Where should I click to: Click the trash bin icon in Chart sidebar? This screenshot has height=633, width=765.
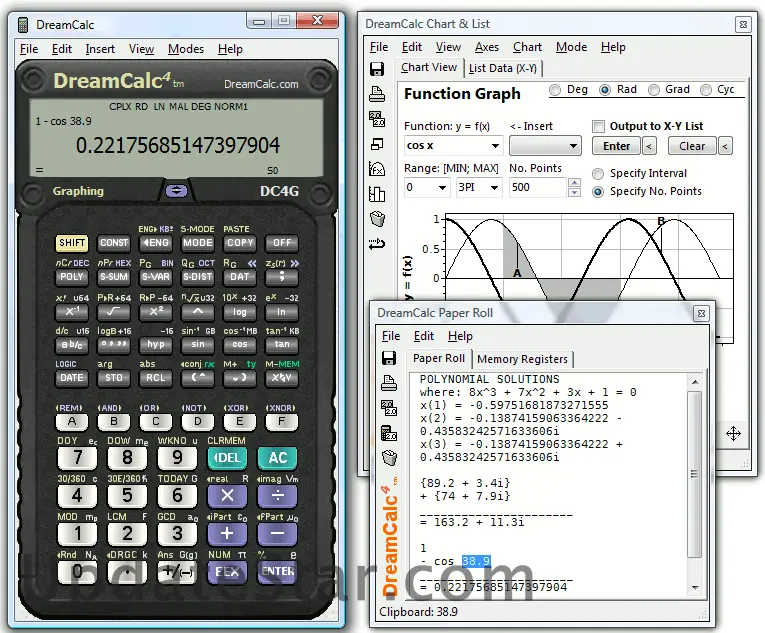377,218
